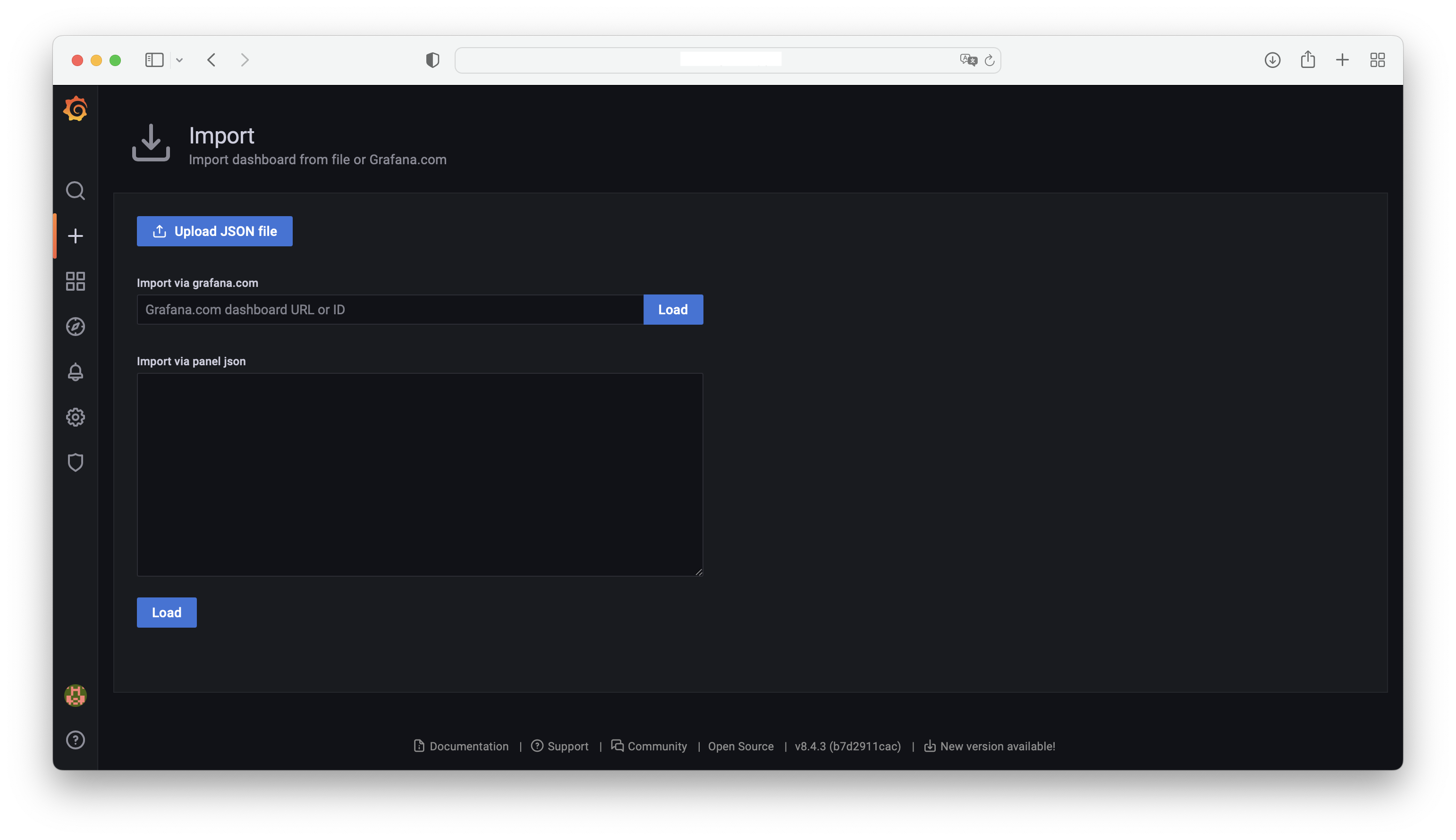Click the v8.4.3 (b7d2911cac) version text
1456x840 pixels.
(847, 746)
